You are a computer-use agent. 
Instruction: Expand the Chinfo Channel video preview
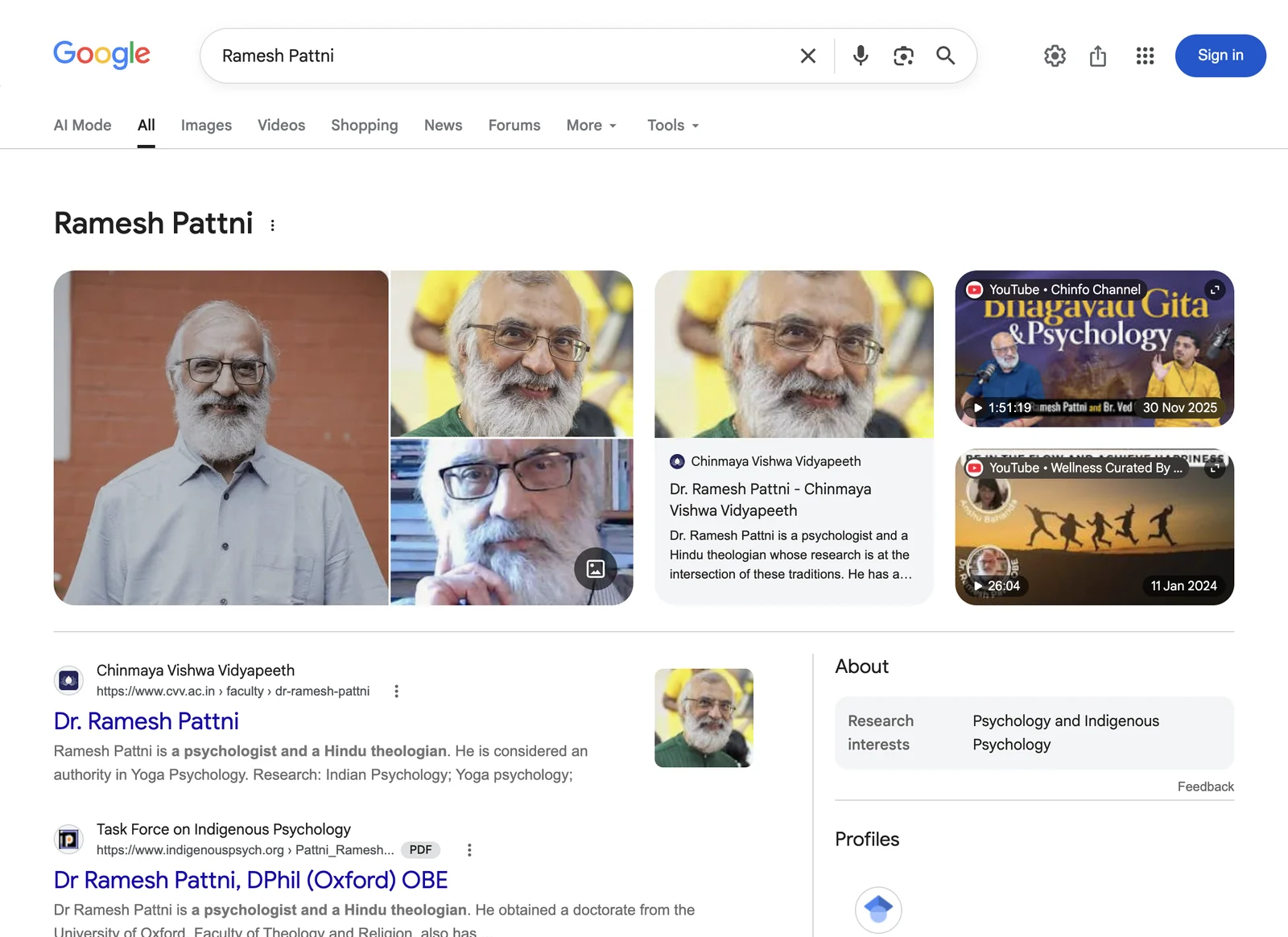click(1215, 289)
